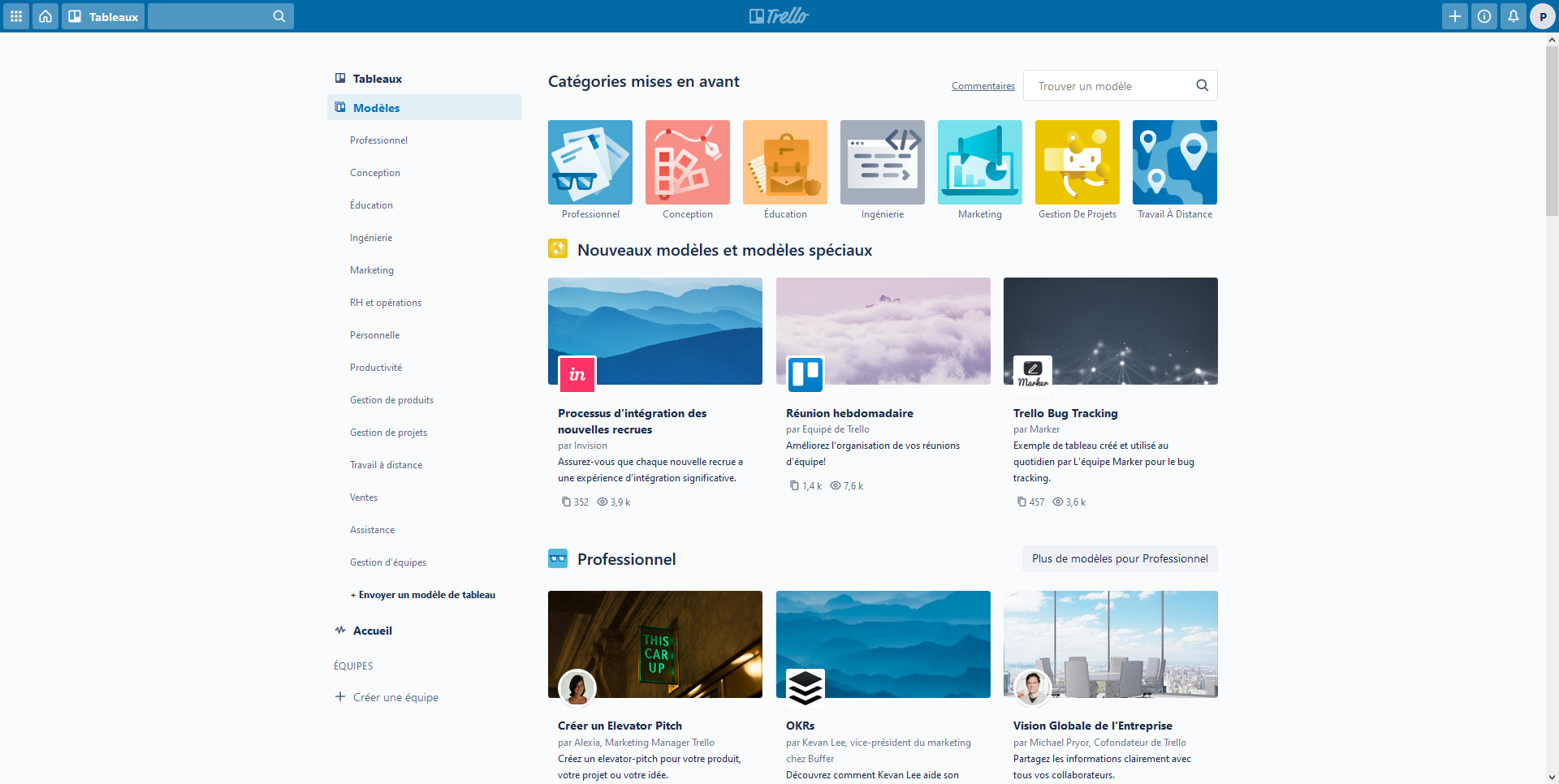The image size is (1559, 784).
Task: Click Alexia's avatar on Elevator Pitch card
Action: click(x=577, y=687)
